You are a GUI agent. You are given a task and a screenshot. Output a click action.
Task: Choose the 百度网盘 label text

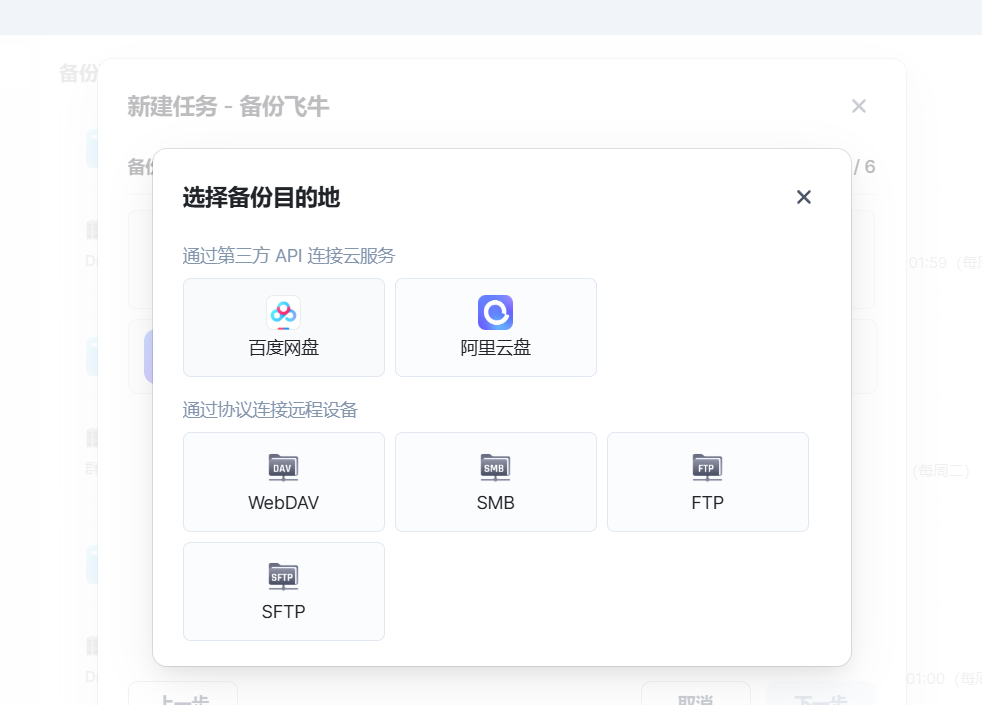284,347
